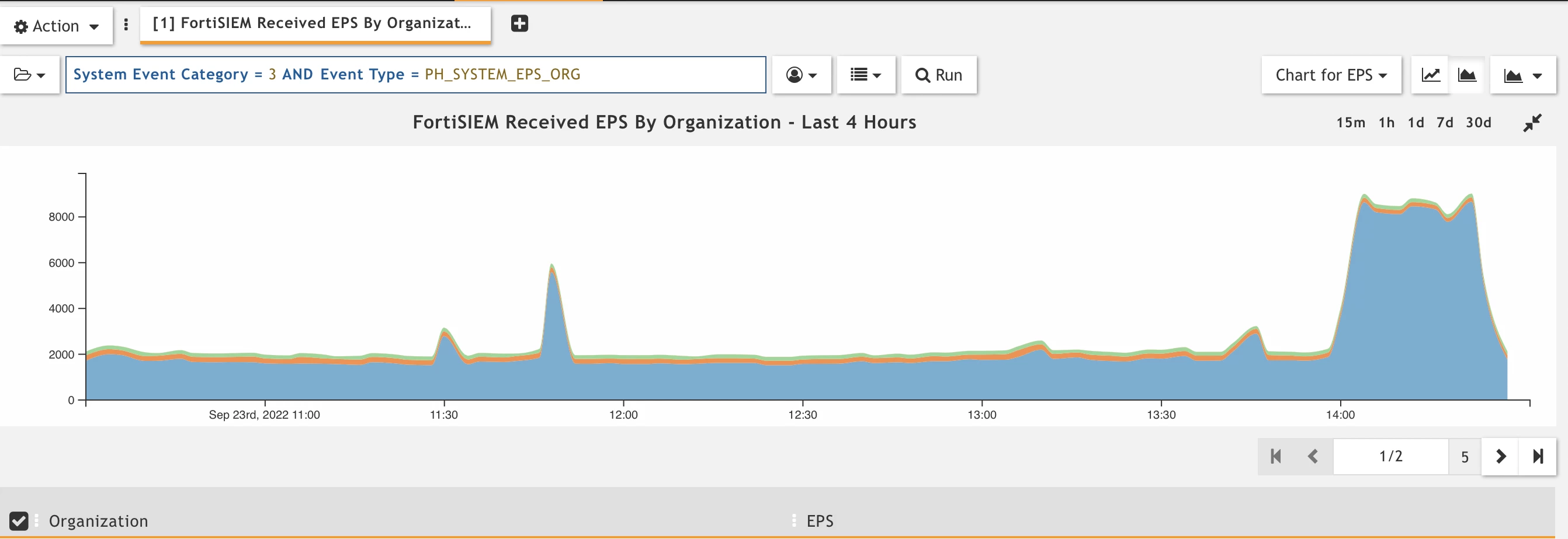The image size is (1568, 539).
Task: Click the three-dot tab options icon
Action: point(126,25)
